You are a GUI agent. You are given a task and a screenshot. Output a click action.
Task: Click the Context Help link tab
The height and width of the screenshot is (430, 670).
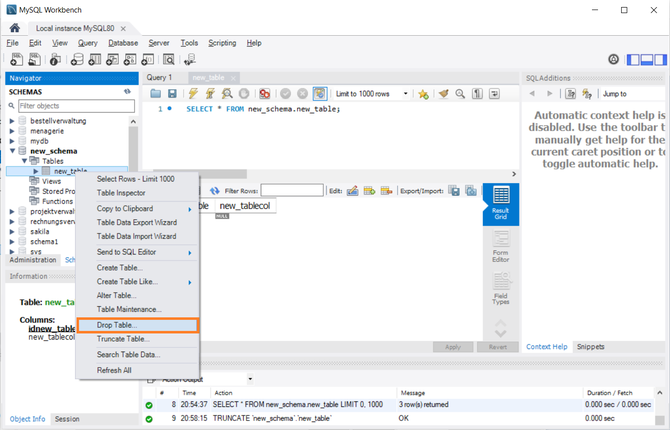click(x=547, y=347)
